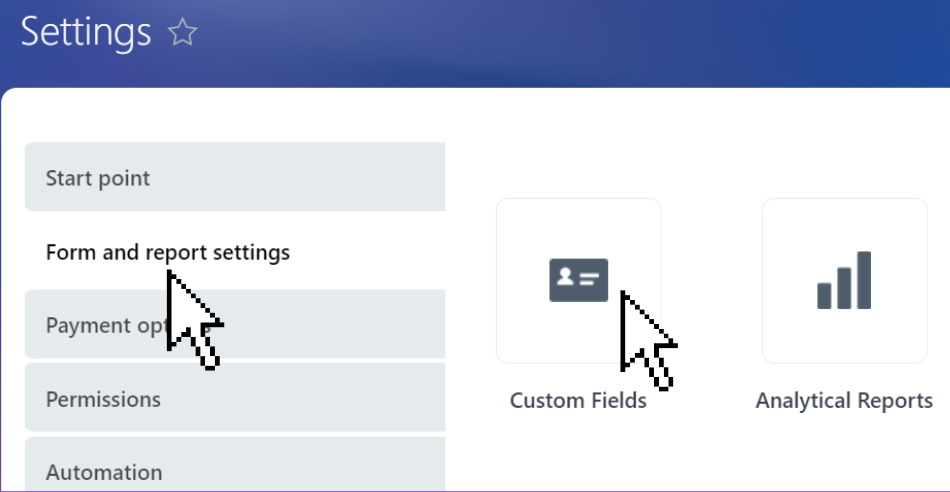Click the Settings page heading
Screen dimensions: 950x492
(85, 33)
